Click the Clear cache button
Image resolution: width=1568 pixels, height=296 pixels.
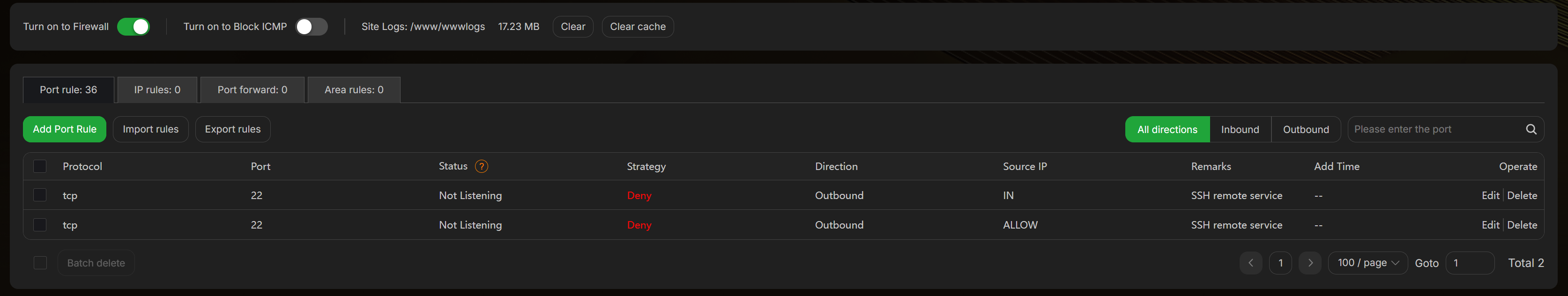[637, 27]
